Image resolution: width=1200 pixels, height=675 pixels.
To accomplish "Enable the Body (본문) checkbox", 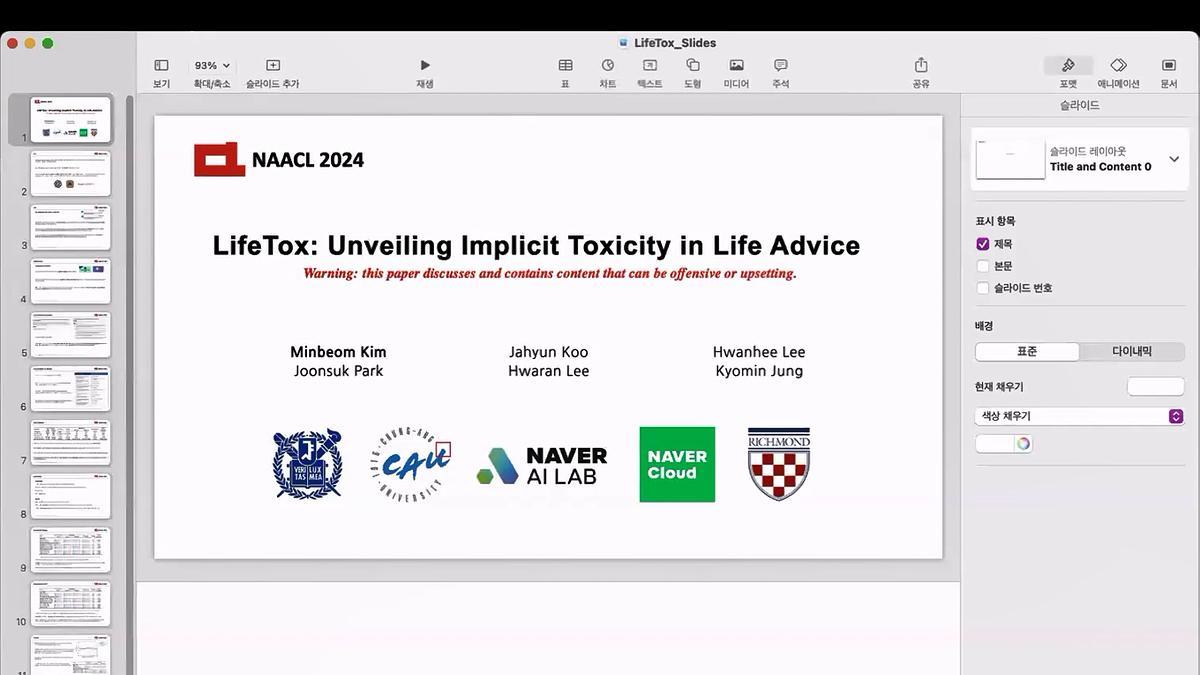I will point(982,266).
